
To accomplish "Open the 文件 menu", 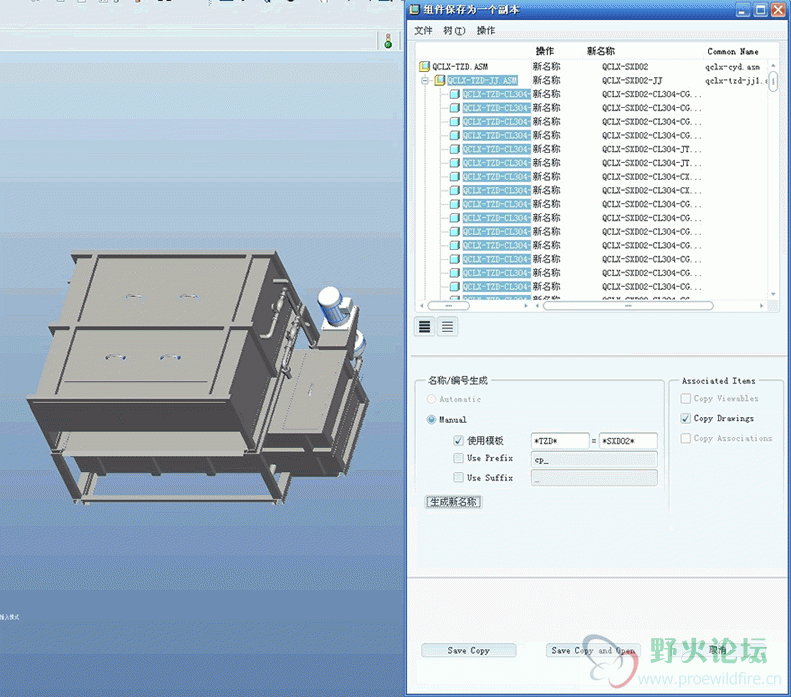I will pos(423,30).
